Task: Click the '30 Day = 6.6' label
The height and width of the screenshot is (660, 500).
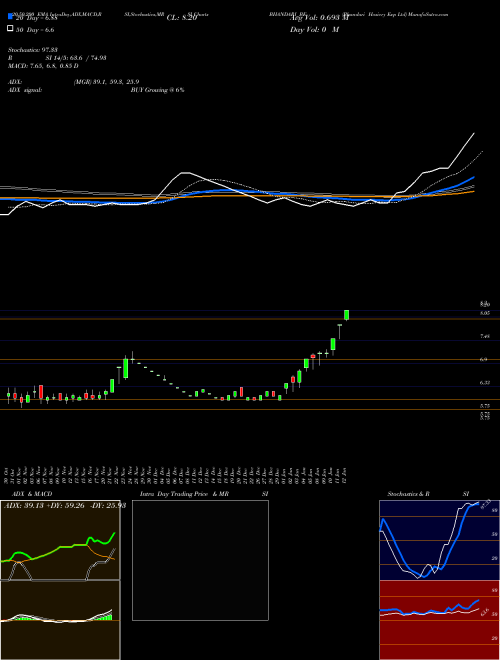Action: [35, 30]
